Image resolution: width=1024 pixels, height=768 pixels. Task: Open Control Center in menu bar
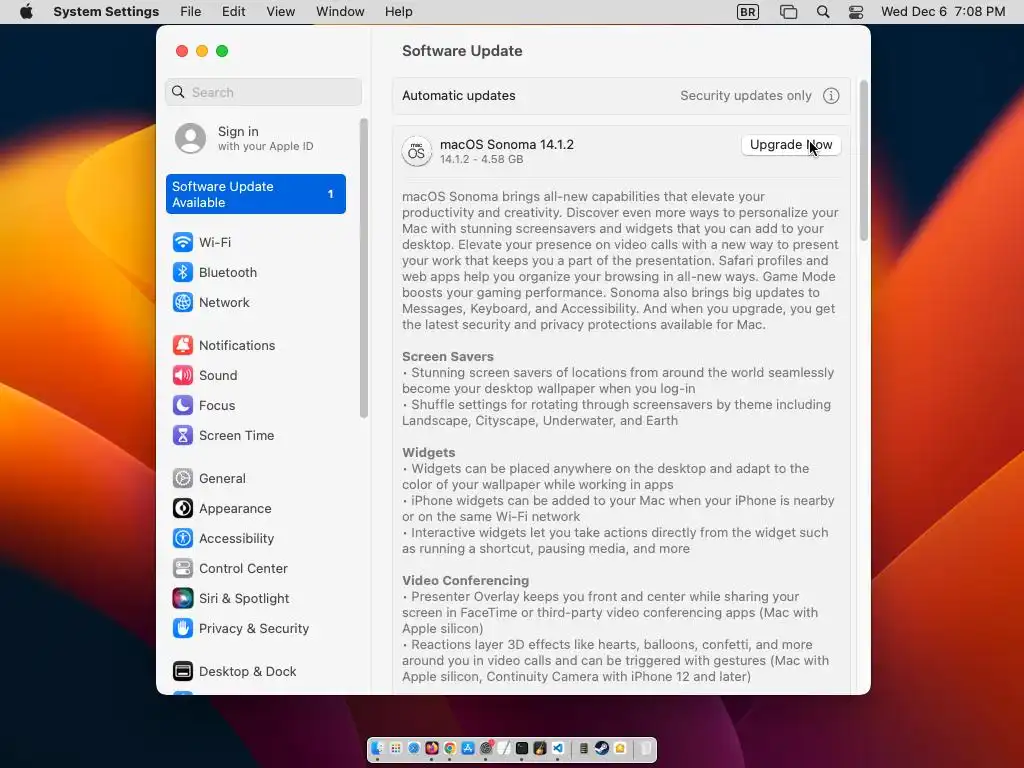[856, 12]
